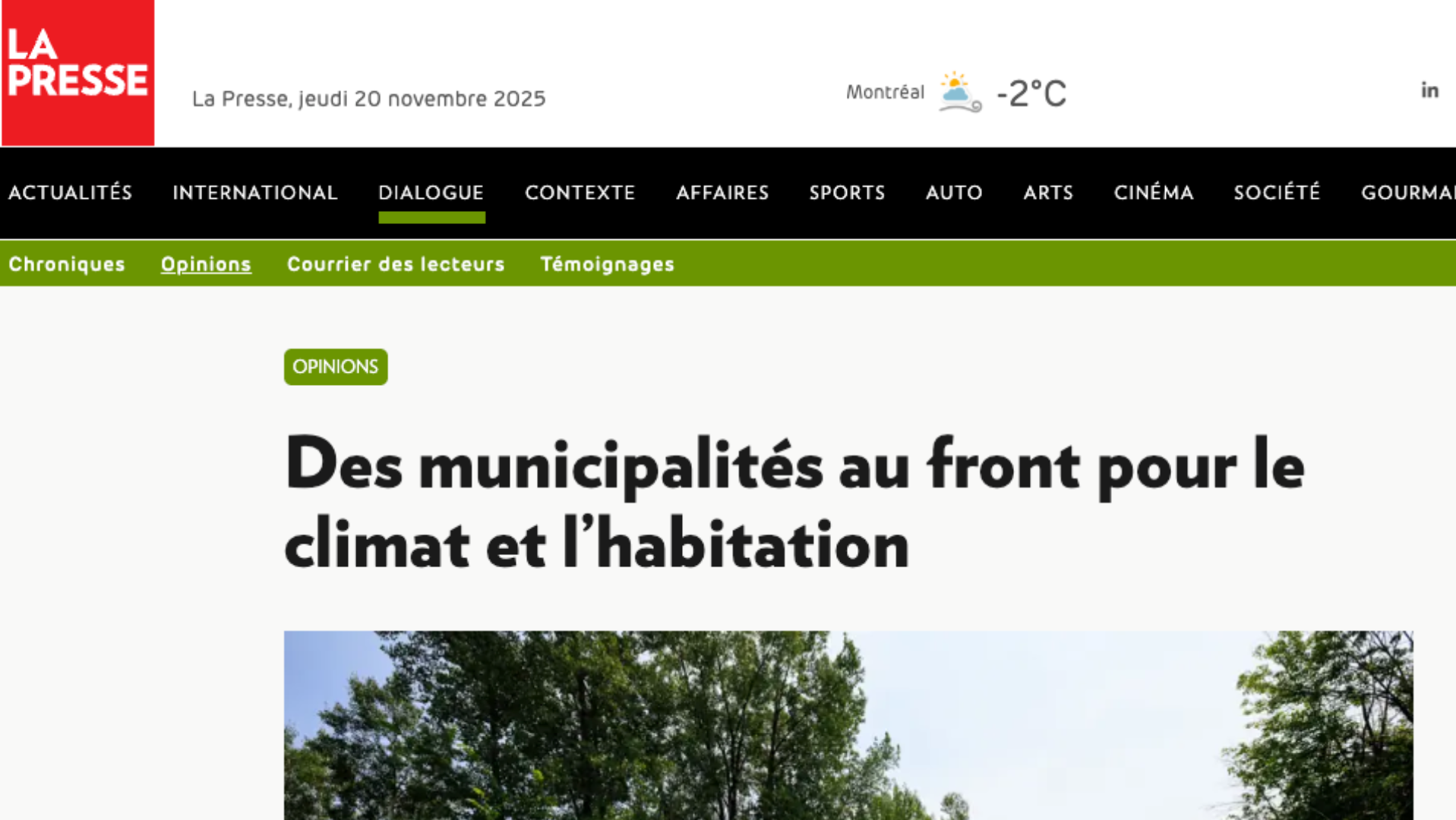Open the Cinéma section
Viewport: 1456px width, 820px height.
(1153, 192)
